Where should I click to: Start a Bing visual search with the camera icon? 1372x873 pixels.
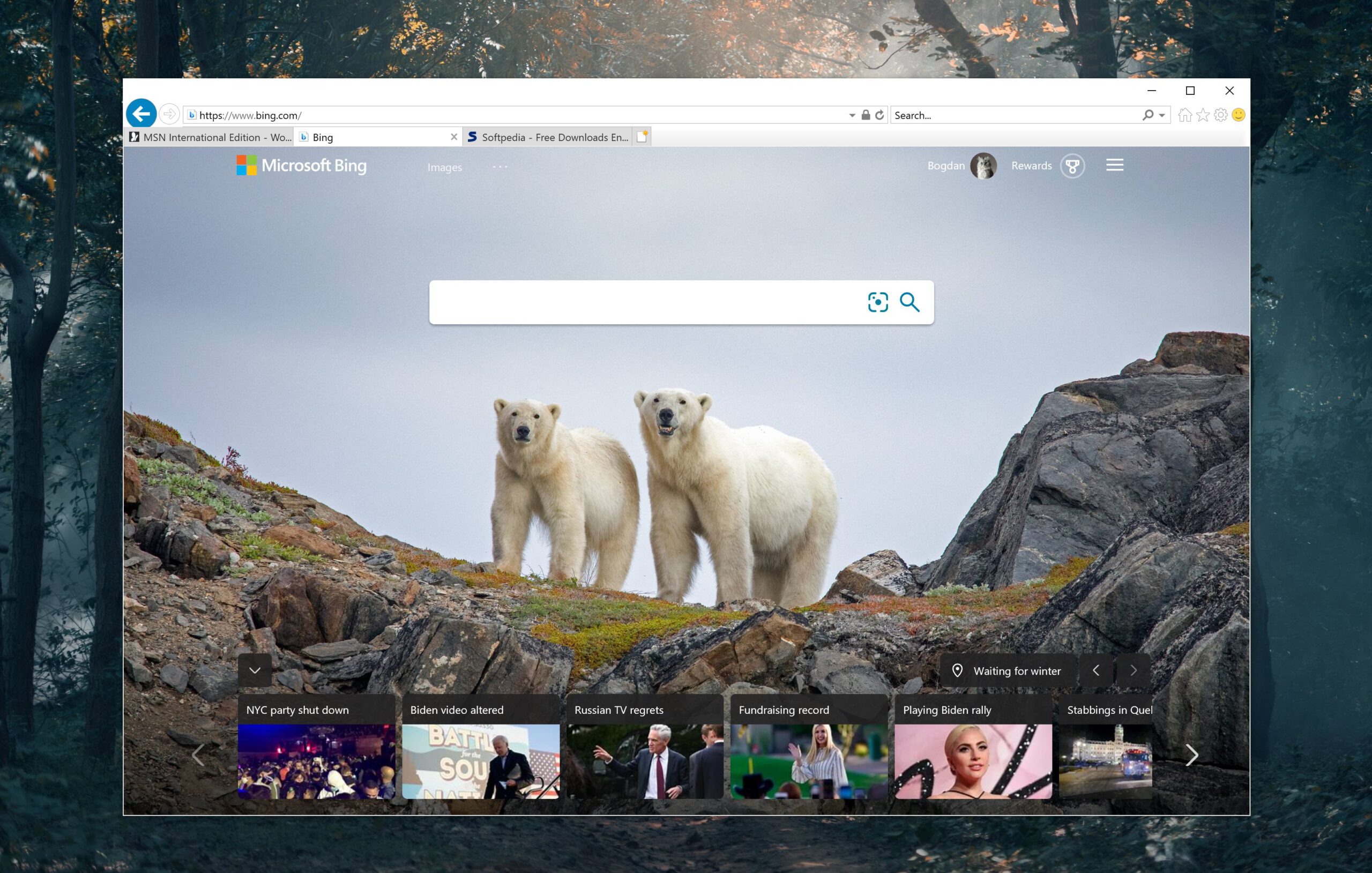[877, 302]
